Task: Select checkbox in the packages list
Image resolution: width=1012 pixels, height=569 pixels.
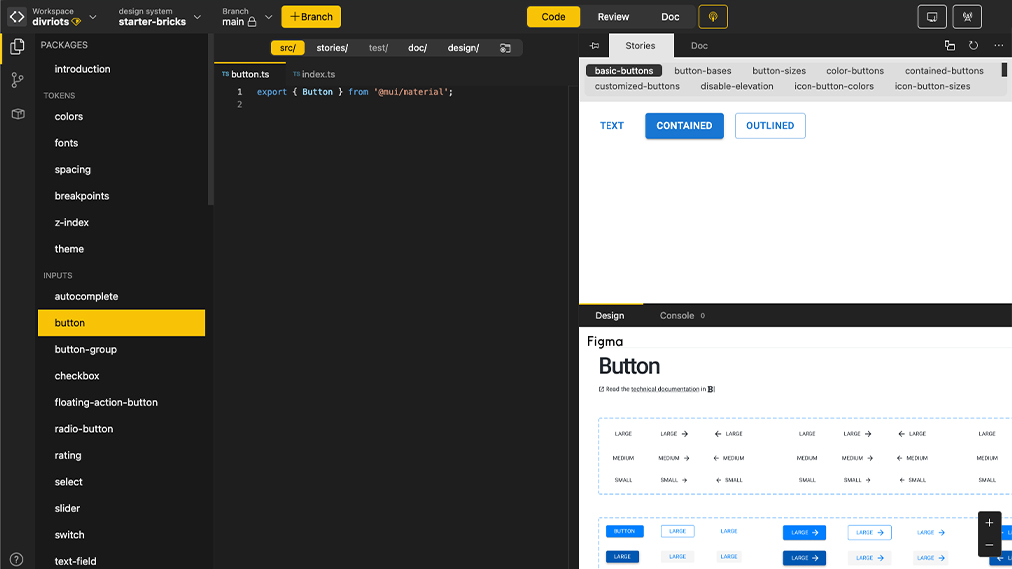Action: click(x=76, y=376)
